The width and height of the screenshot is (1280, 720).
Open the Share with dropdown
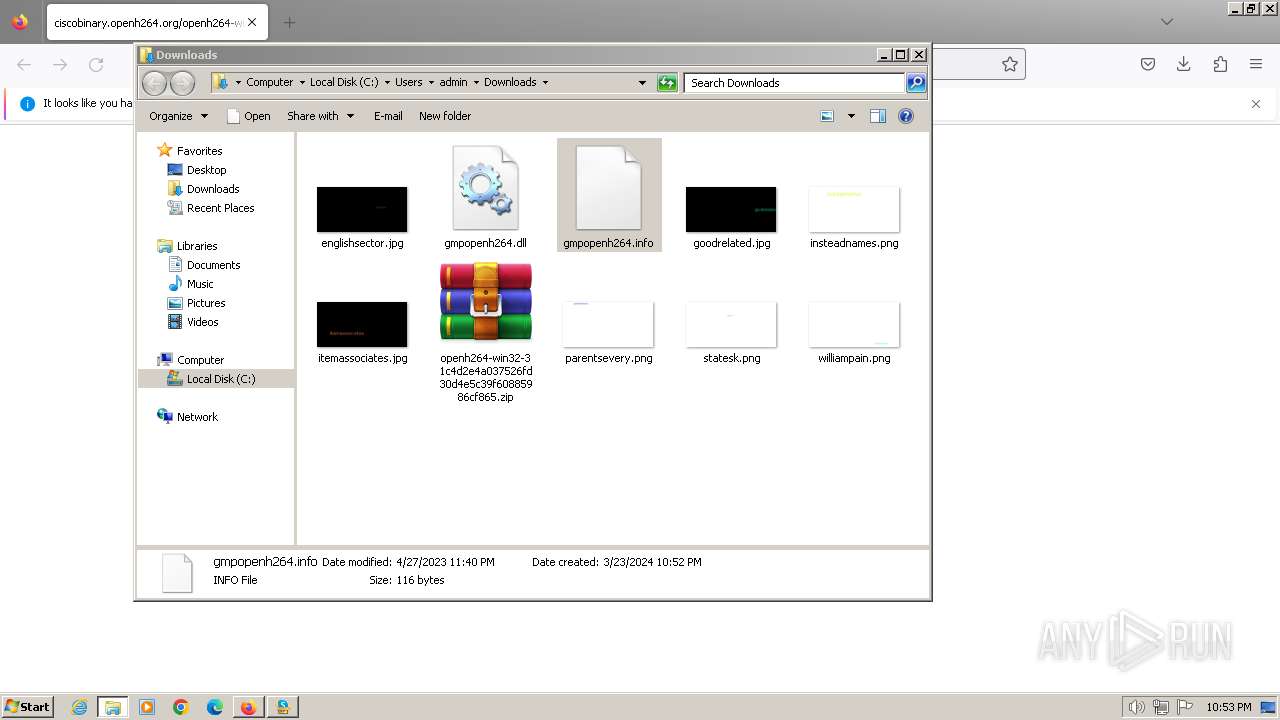tap(320, 116)
